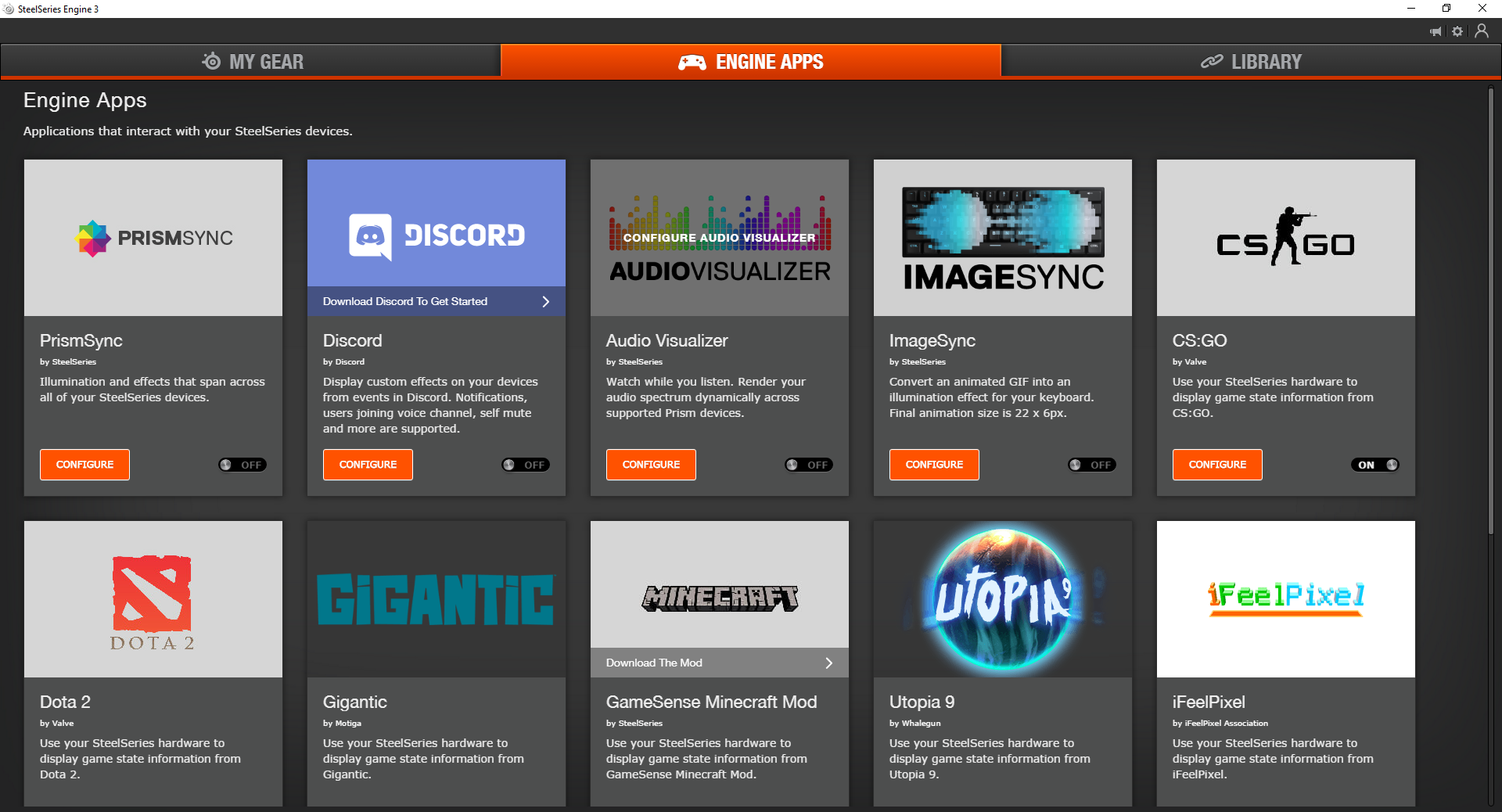Open the settings gear icon

coord(1457,31)
